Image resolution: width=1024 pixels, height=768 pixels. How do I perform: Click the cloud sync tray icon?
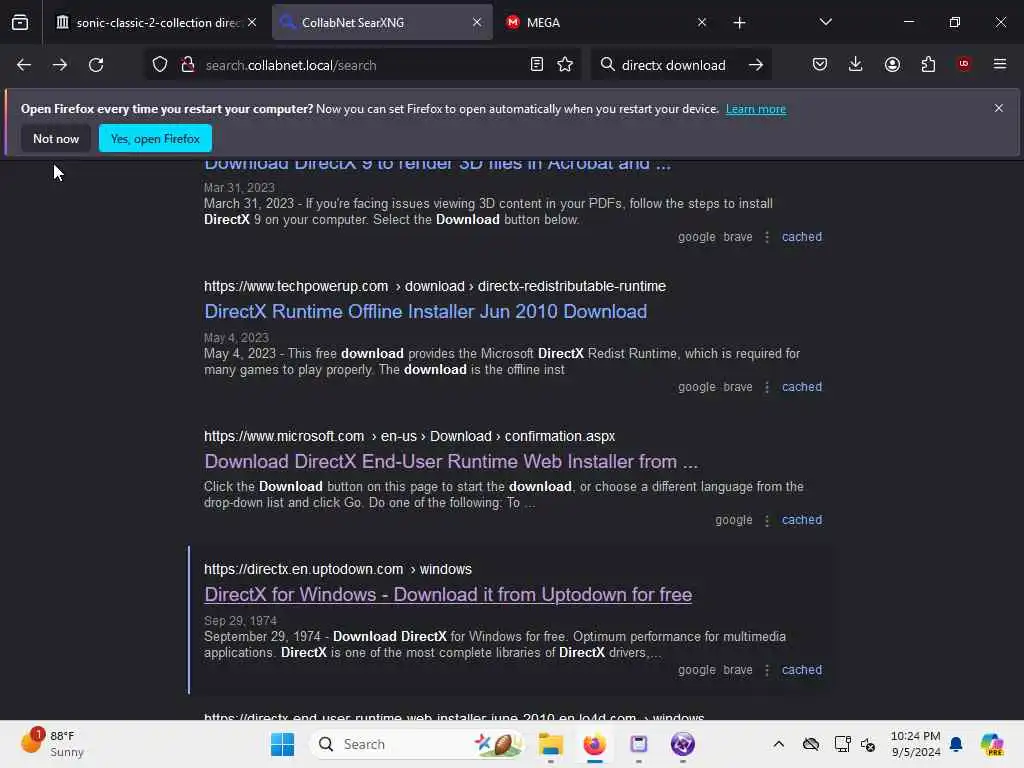pyautogui.click(x=810, y=744)
